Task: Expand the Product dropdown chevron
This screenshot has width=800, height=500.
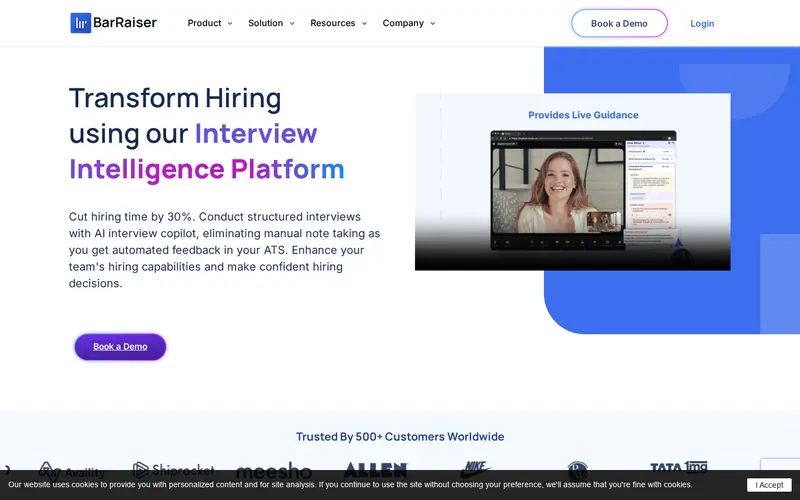Action: pyautogui.click(x=230, y=23)
